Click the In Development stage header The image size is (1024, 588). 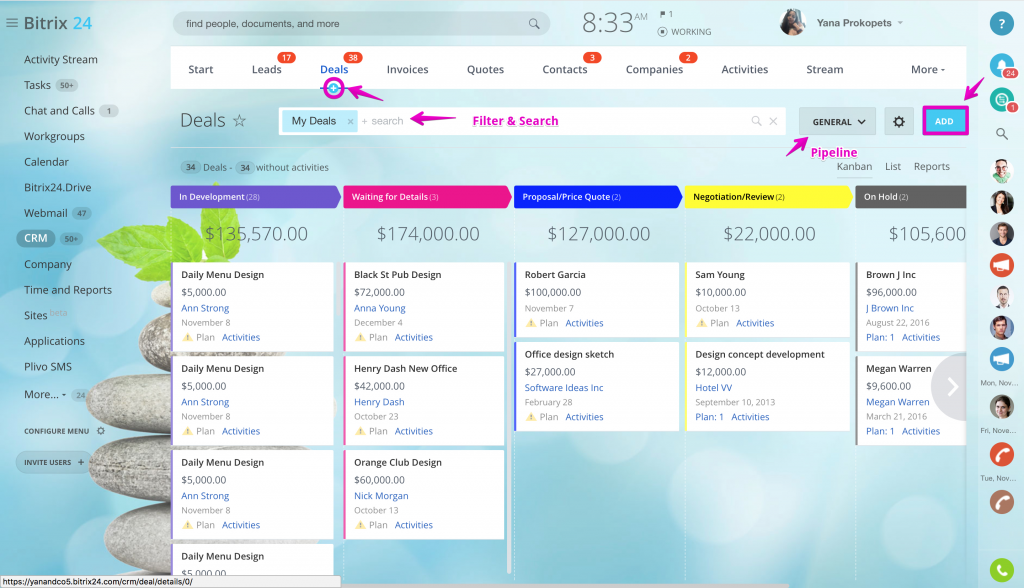pos(255,197)
